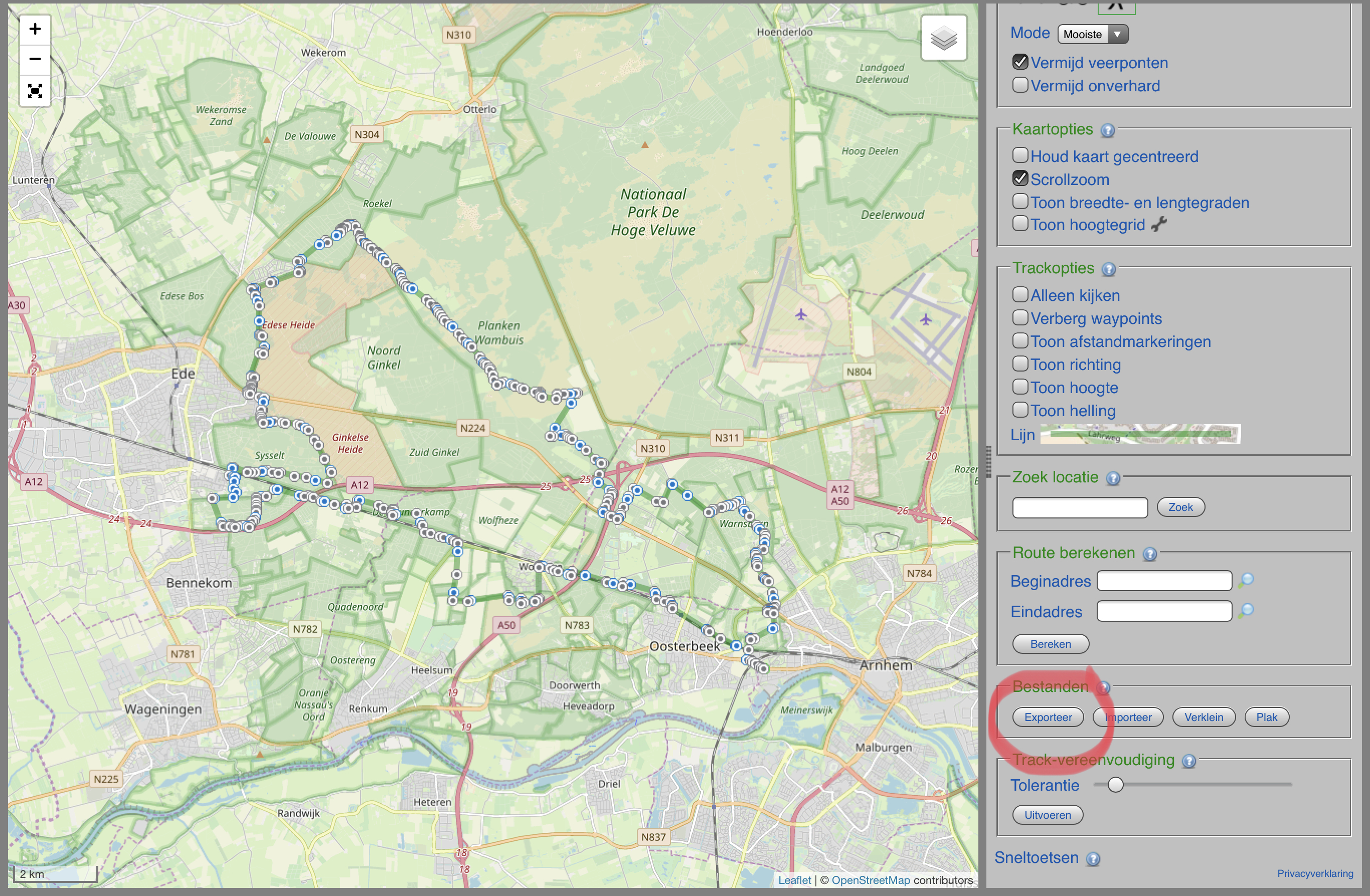The width and height of the screenshot is (1370, 896).
Task: Expand the Sneltoetsen section
Action: [x=1036, y=857]
